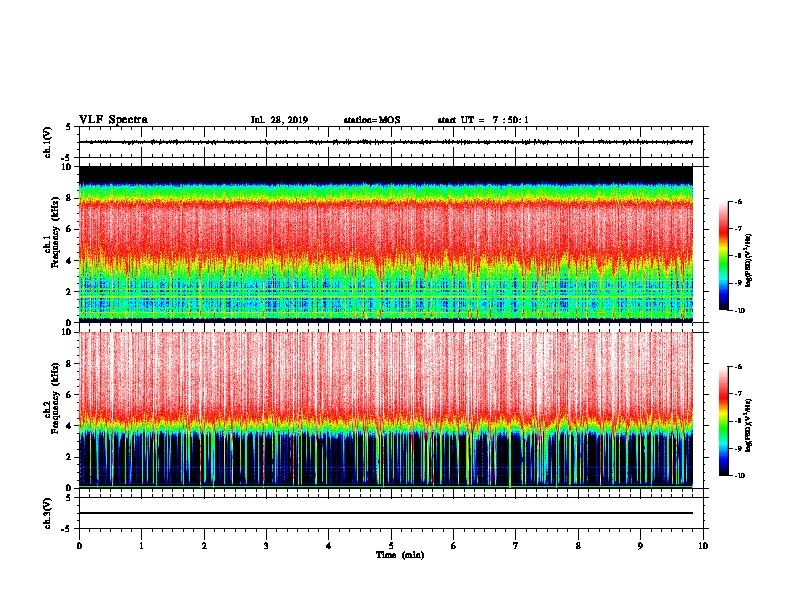This screenshot has height=612, width=792.
Task: Click time axis tick label "7"
Action: click(x=516, y=546)
